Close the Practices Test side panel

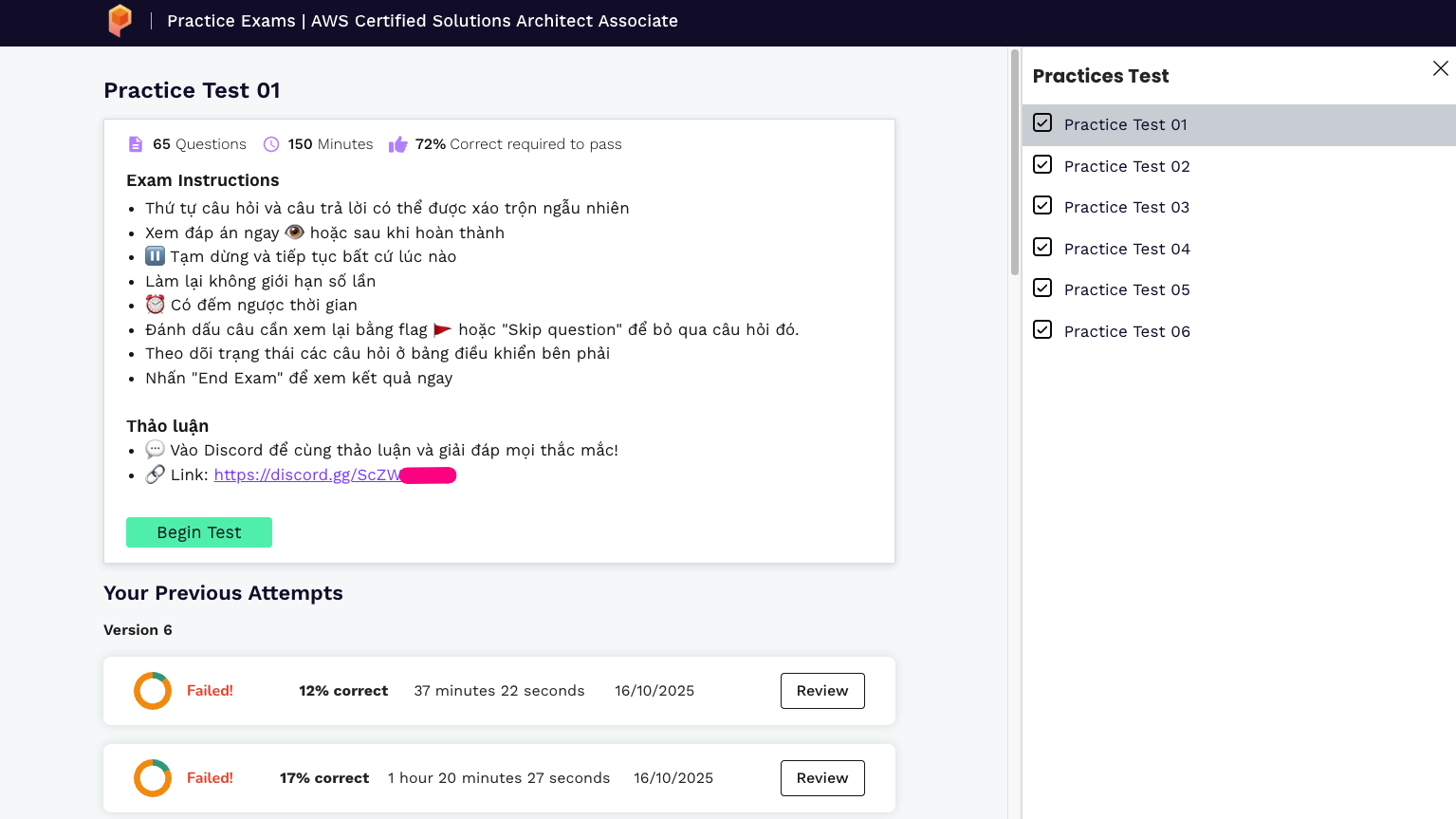[x=1440, y=68]
